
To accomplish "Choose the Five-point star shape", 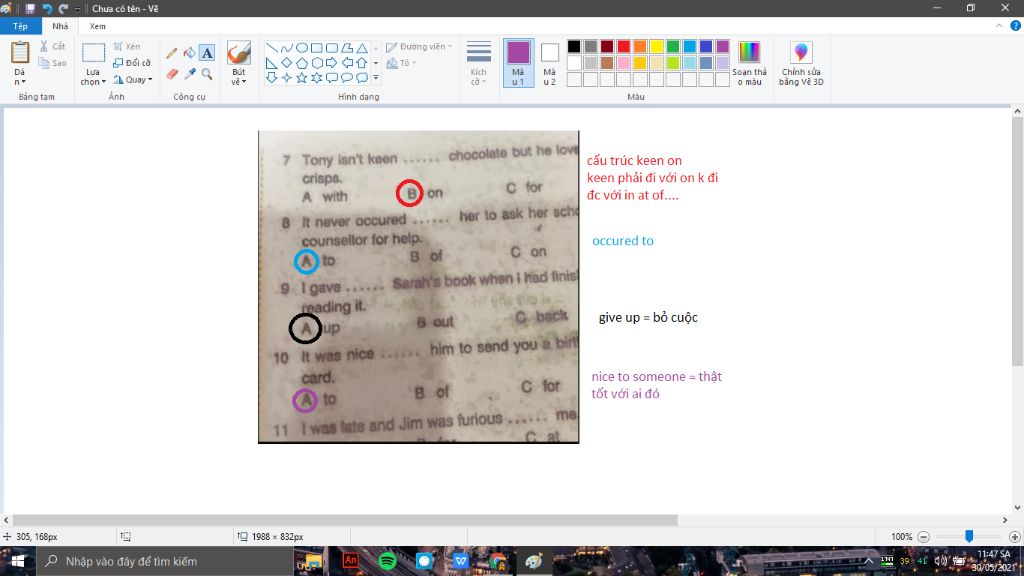I will coord(302,78).
